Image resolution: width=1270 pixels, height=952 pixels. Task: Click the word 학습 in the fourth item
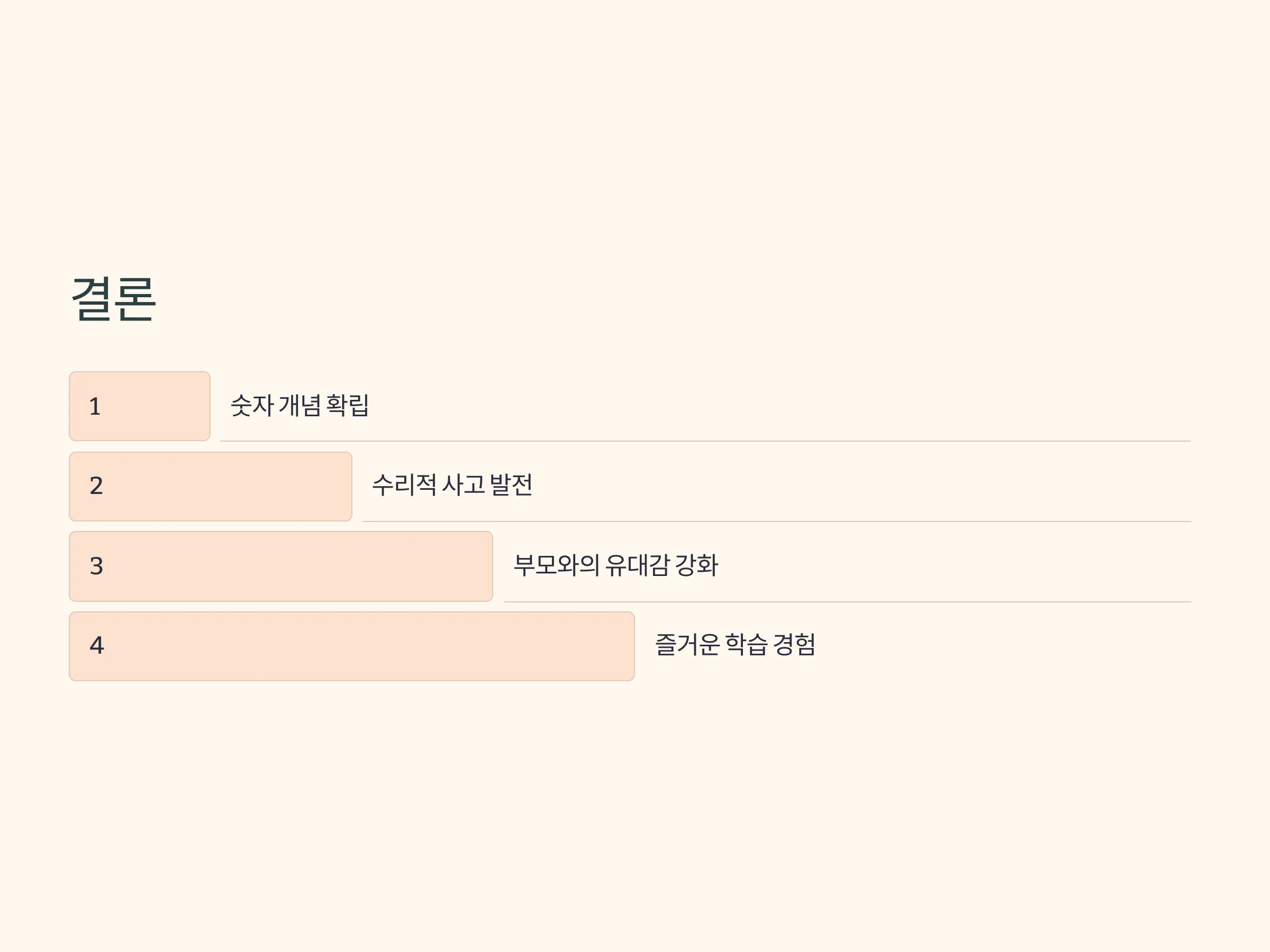pyautogui.click(x=746, y=644)
